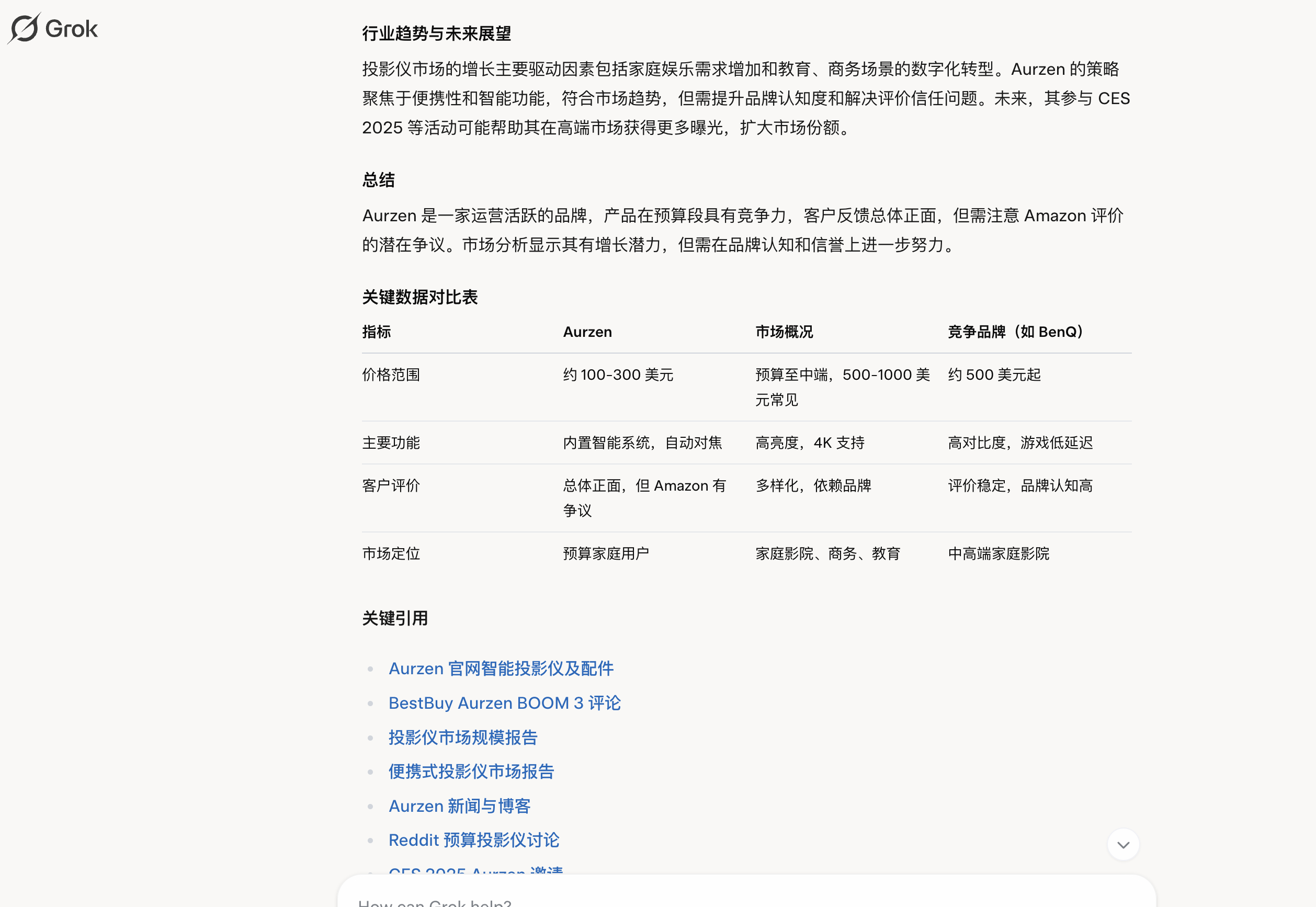Click the 高对比度，游戏低延迟 cell
This screenshot has height=907, width=1316.
click(1020, 443)
